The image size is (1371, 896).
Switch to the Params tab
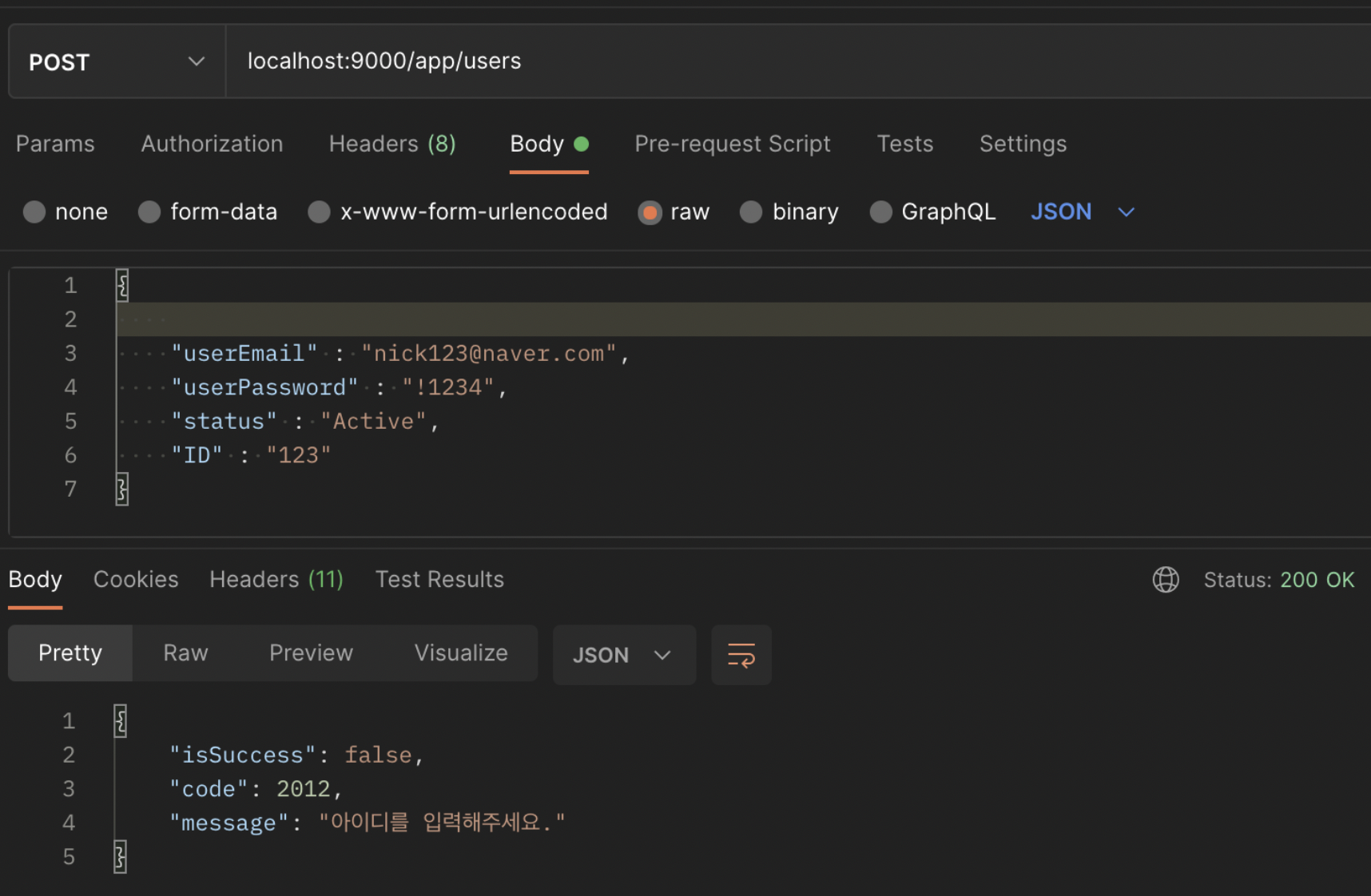click(55, 144)
